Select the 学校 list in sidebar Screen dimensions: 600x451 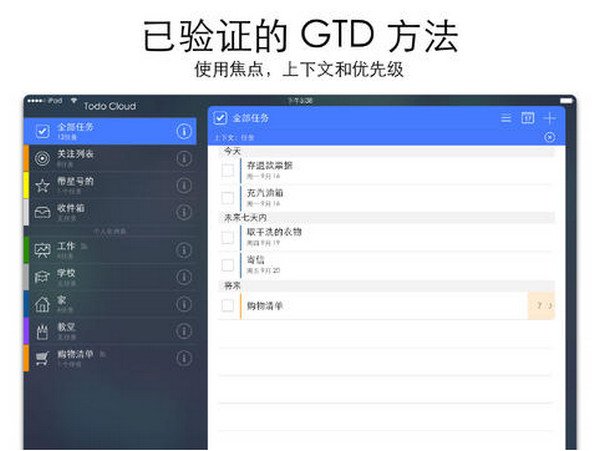pyautogui.click(x=110, y=277)
